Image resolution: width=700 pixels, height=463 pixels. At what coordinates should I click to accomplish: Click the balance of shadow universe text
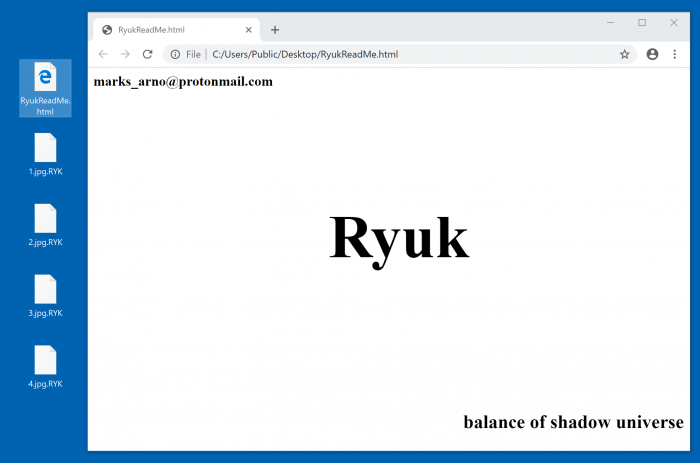point(573,422)
